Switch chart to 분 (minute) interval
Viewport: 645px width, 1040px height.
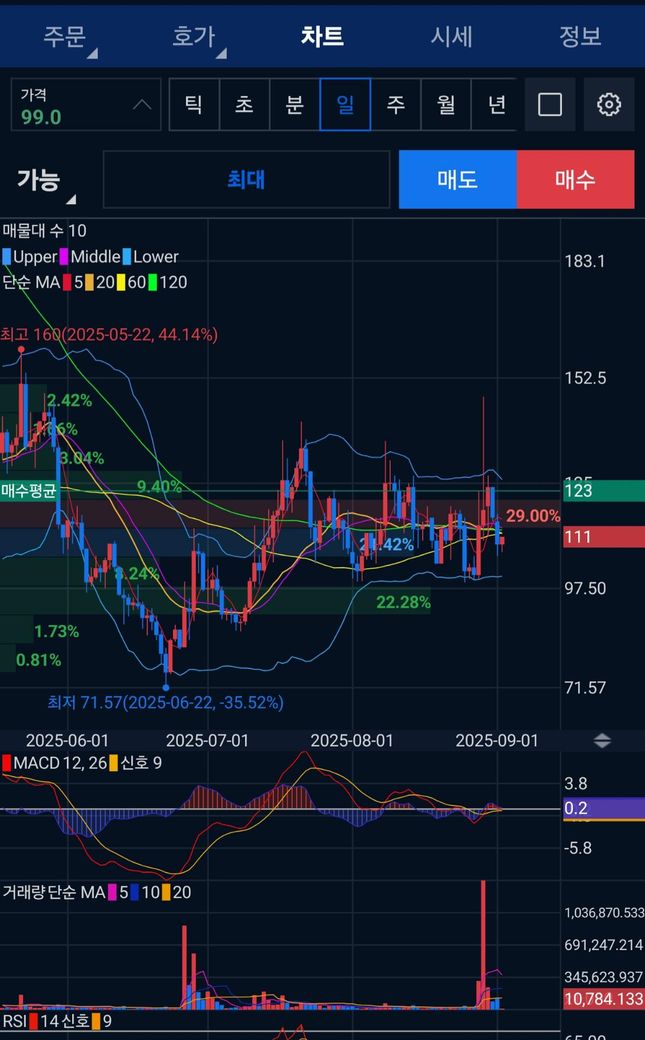[x=295, y=105]
